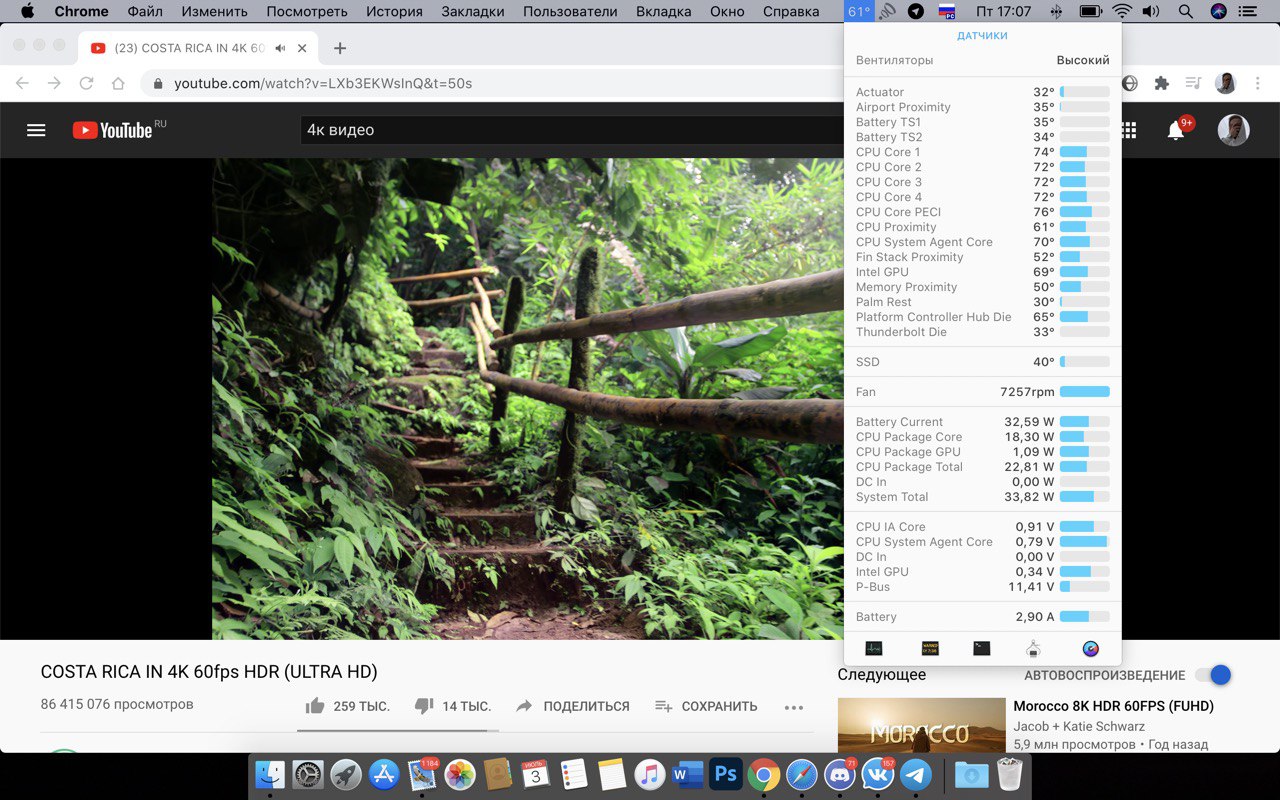Open Console icon in sensors panel
Image resolution: width=1280 pixels, height=800 pixels.
tap(930, 648)
